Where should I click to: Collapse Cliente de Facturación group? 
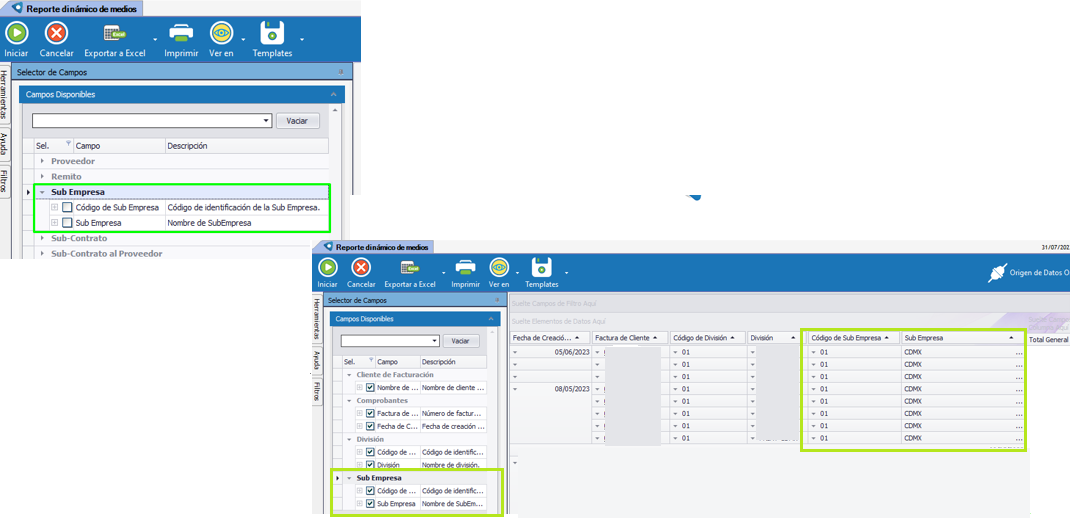coord(349,375)
